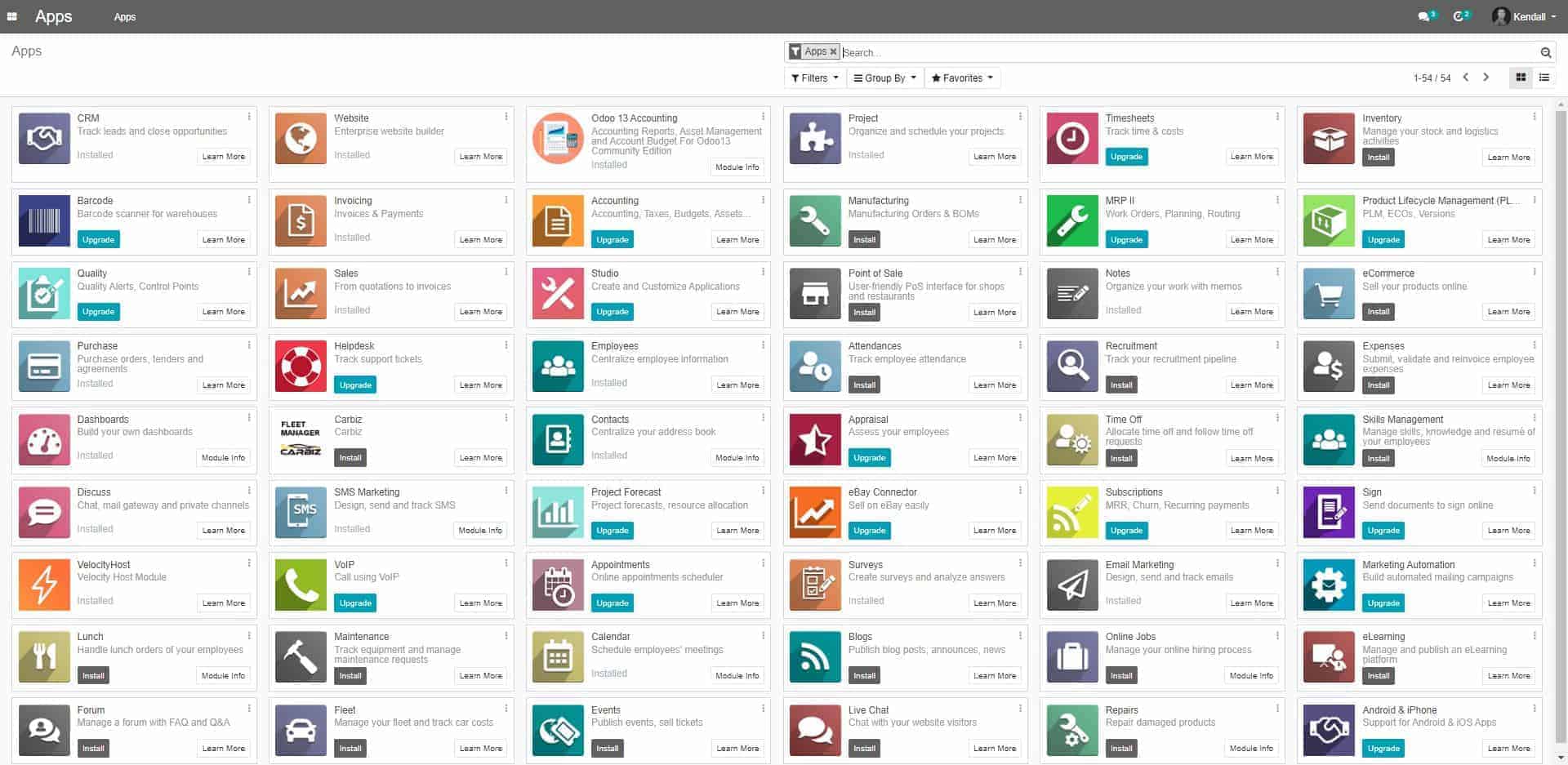Install the Live Chat app
Image resolution: width=1568 pixels, height=765 pixels.
pyautogui.click(x=864, y=749)
